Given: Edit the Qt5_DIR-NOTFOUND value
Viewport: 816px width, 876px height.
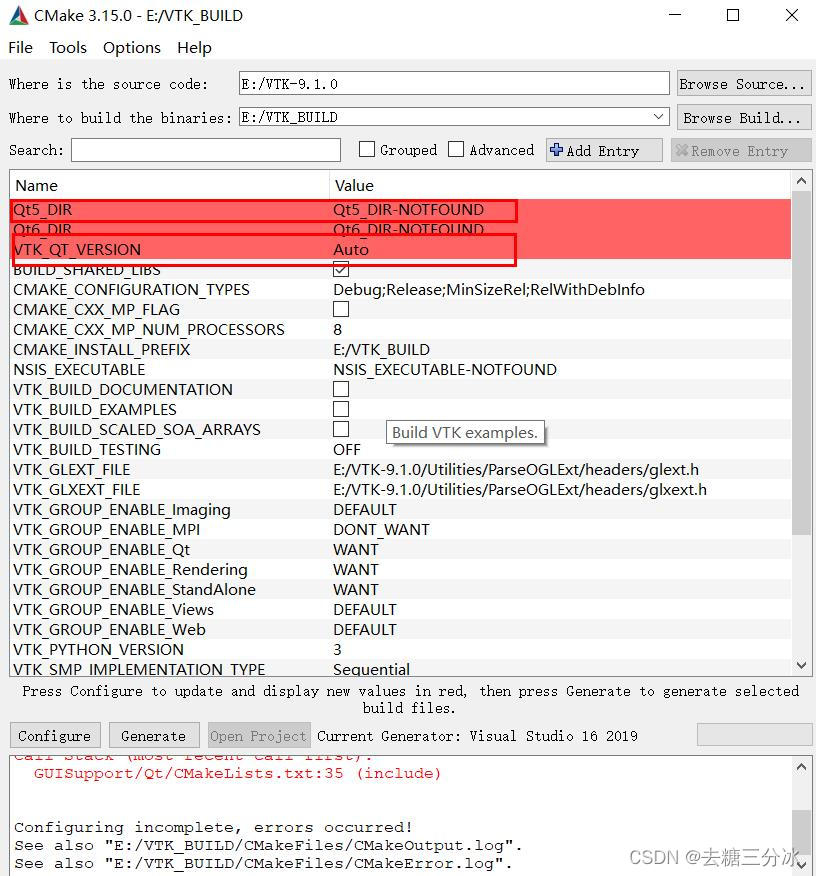Looking at the screenshot, I should click(x=408, y=210).
